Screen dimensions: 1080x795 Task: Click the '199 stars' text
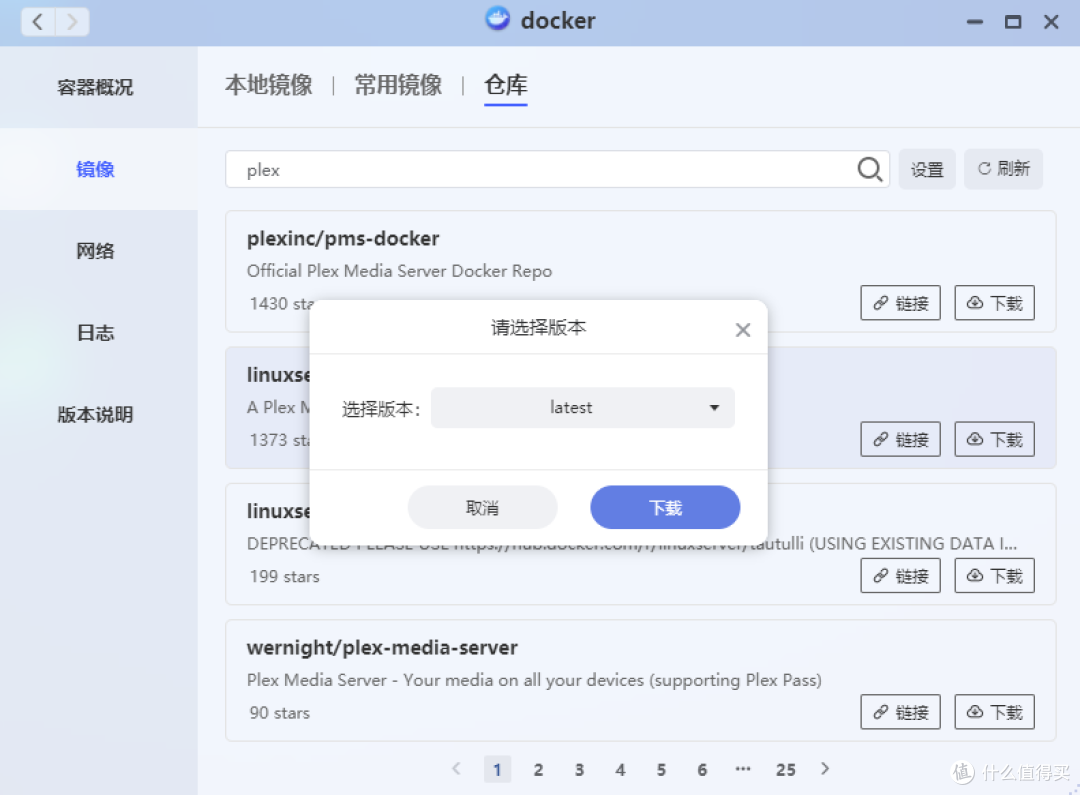[x=284, y=577]
